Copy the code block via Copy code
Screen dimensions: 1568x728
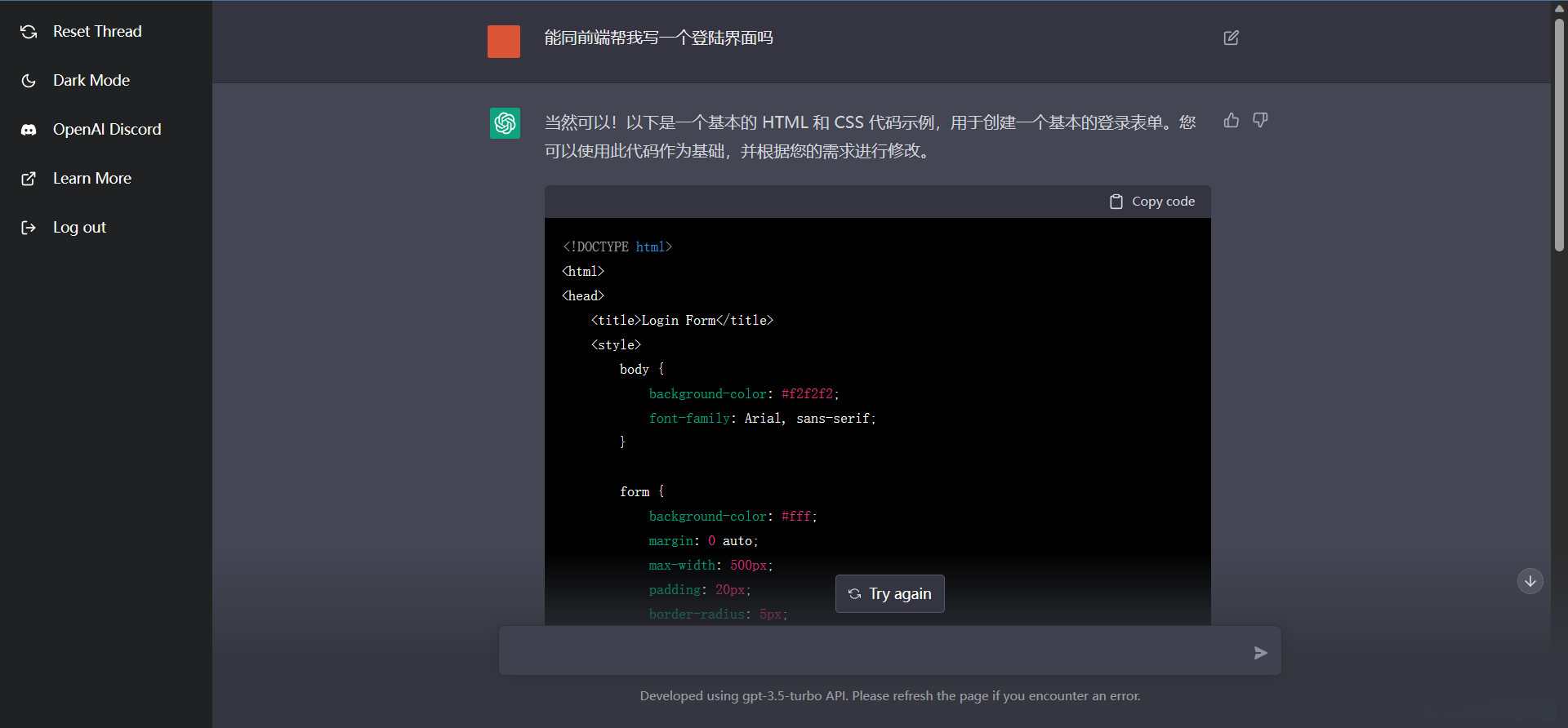pos(1152,202)
